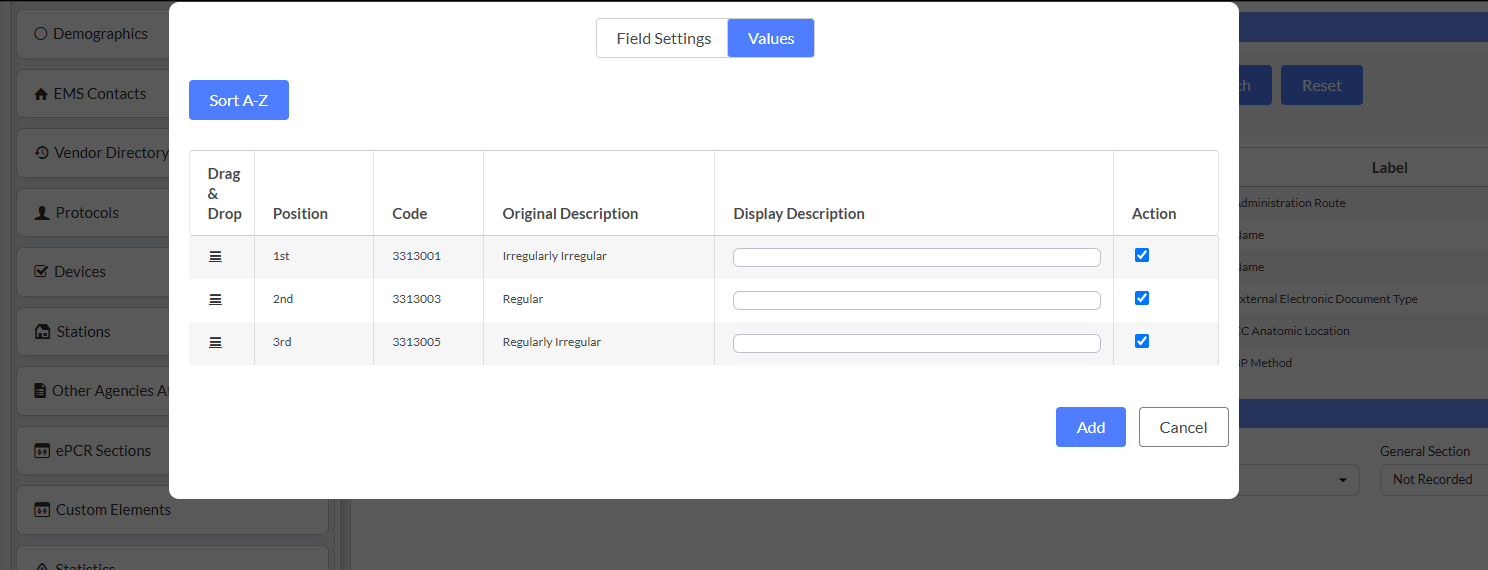The image size is (1488, 570).
Task: Click the Devices checkmark icon
Action: pyautogui.click(x=41, y=272)
